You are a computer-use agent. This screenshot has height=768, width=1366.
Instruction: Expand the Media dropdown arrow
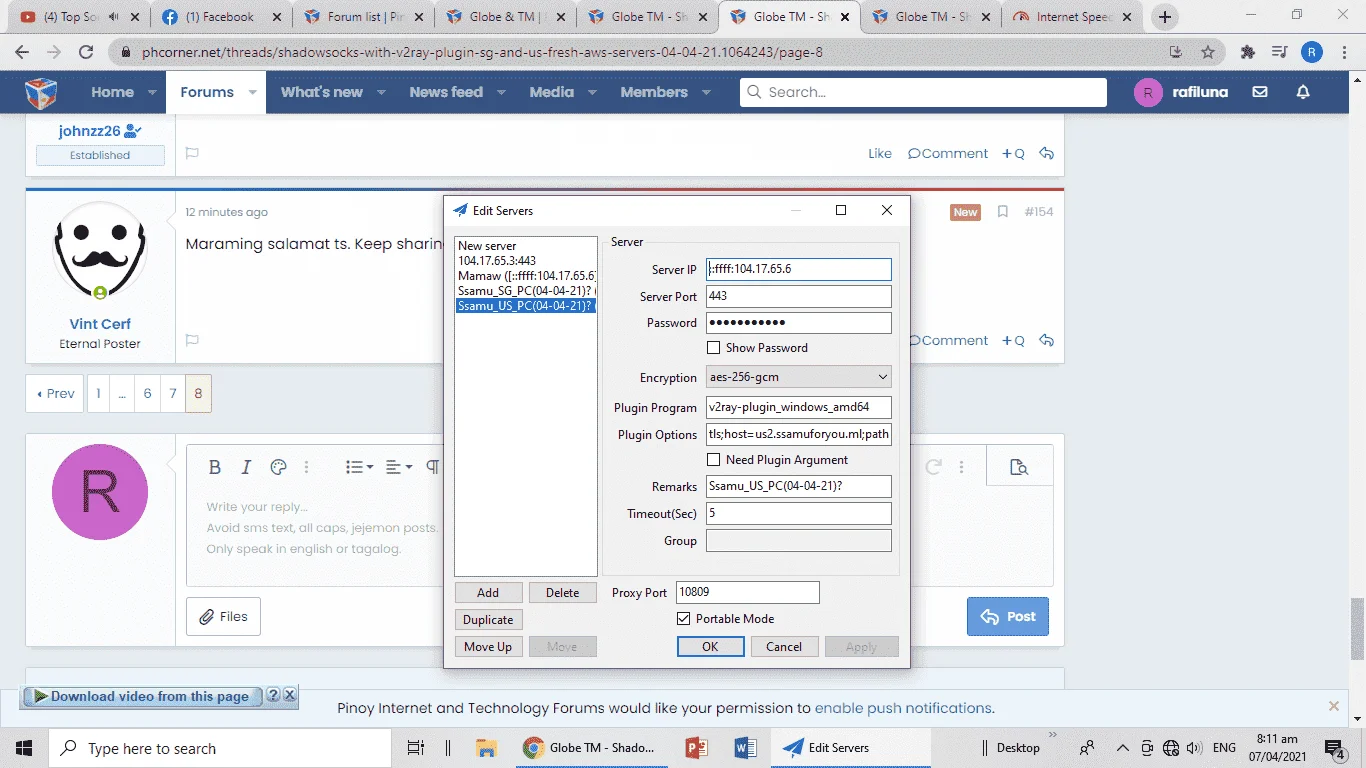click(x=592, y=92)
